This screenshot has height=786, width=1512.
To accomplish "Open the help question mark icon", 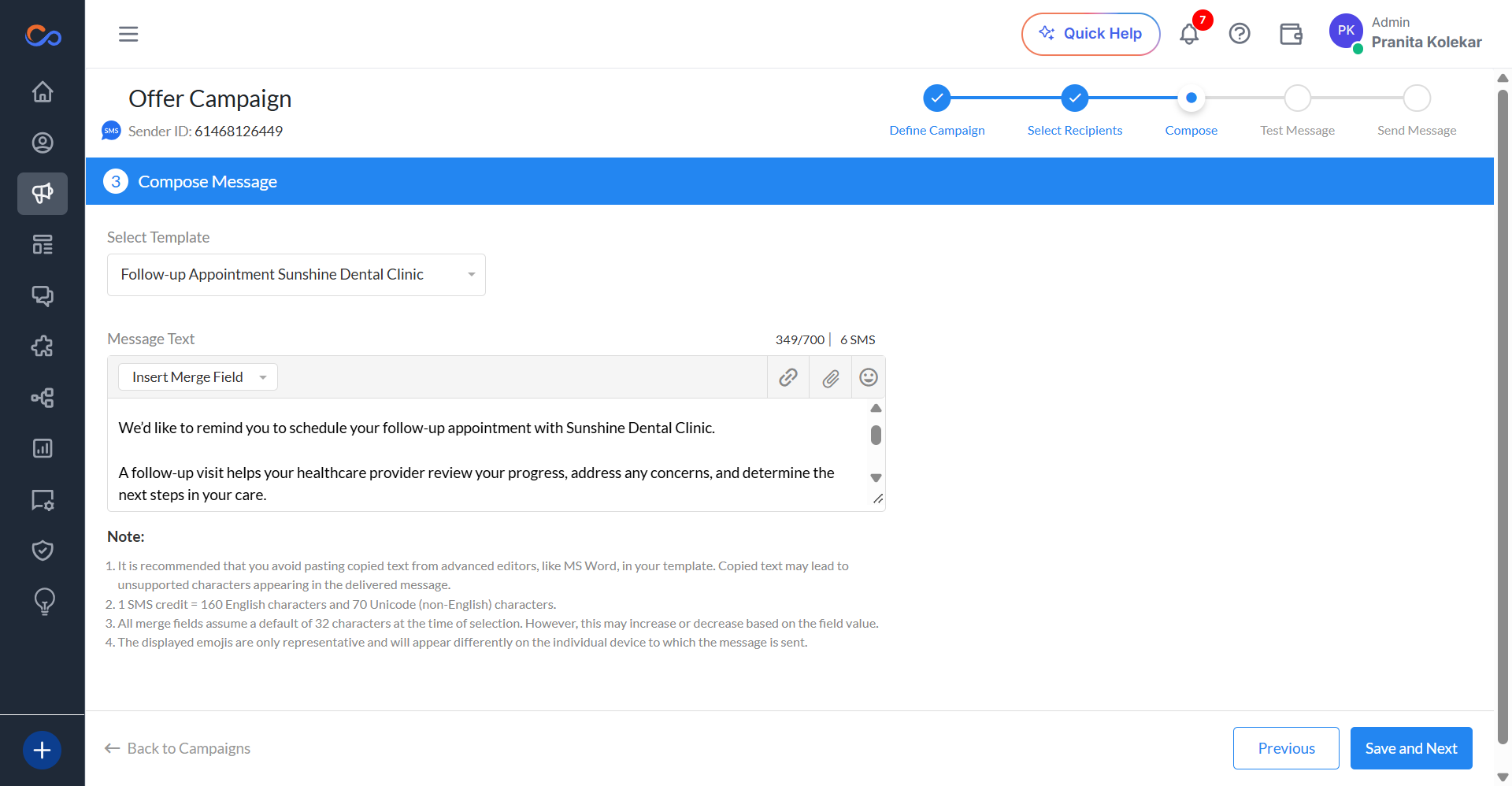I will 1240,34.
